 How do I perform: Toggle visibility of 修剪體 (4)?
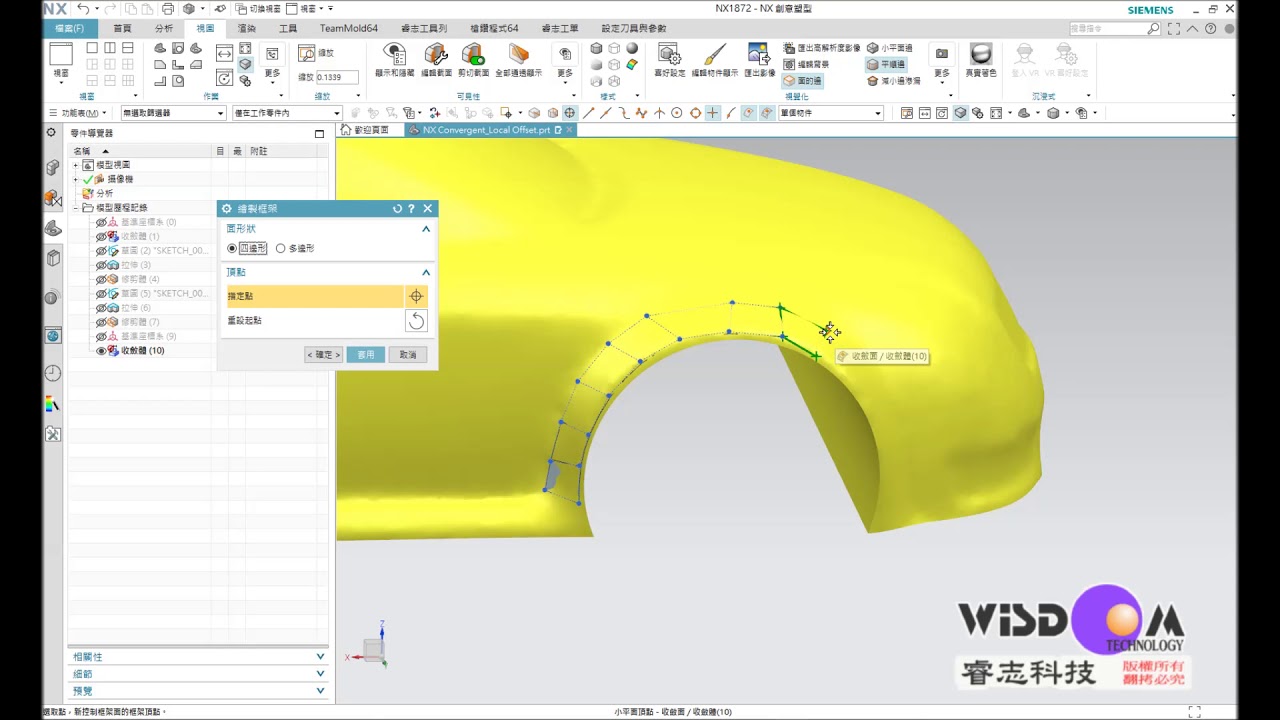pyautogui.click(x=101, y=279)
